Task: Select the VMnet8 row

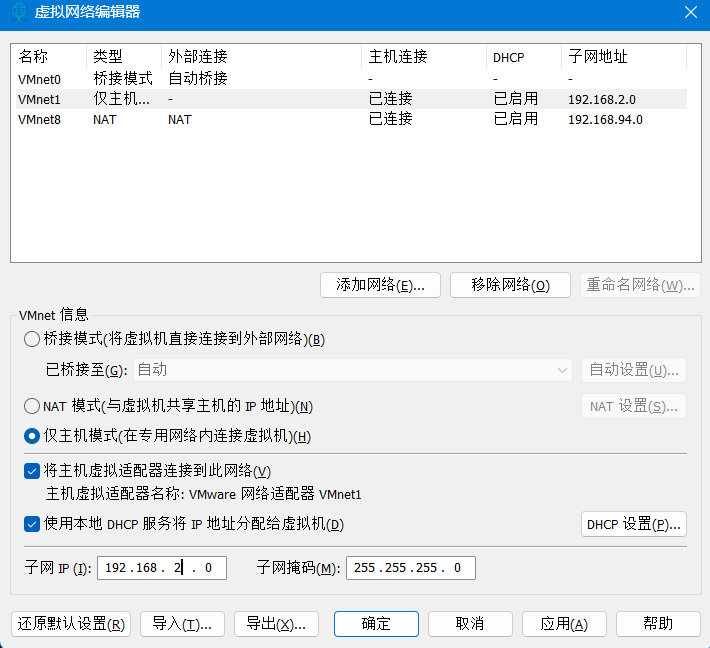Action: point(351,120)
